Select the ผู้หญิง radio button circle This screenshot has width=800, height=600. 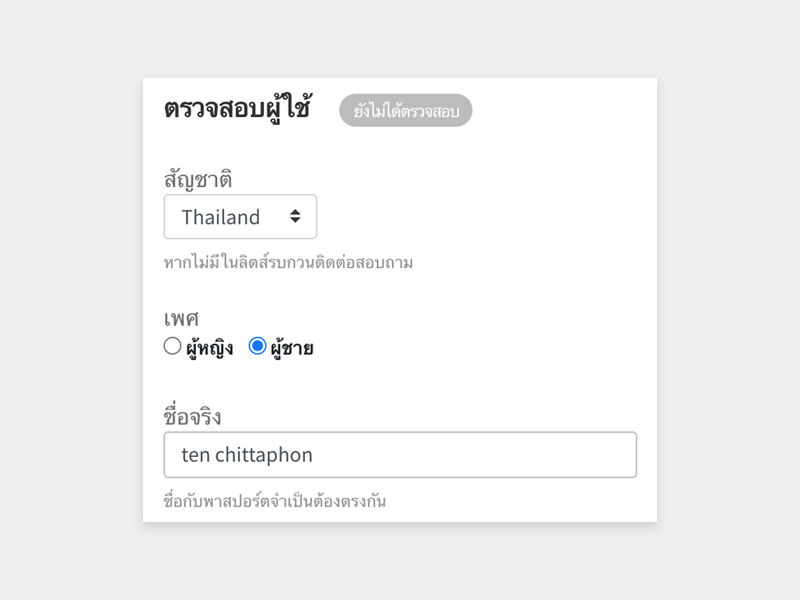point(172,345)
